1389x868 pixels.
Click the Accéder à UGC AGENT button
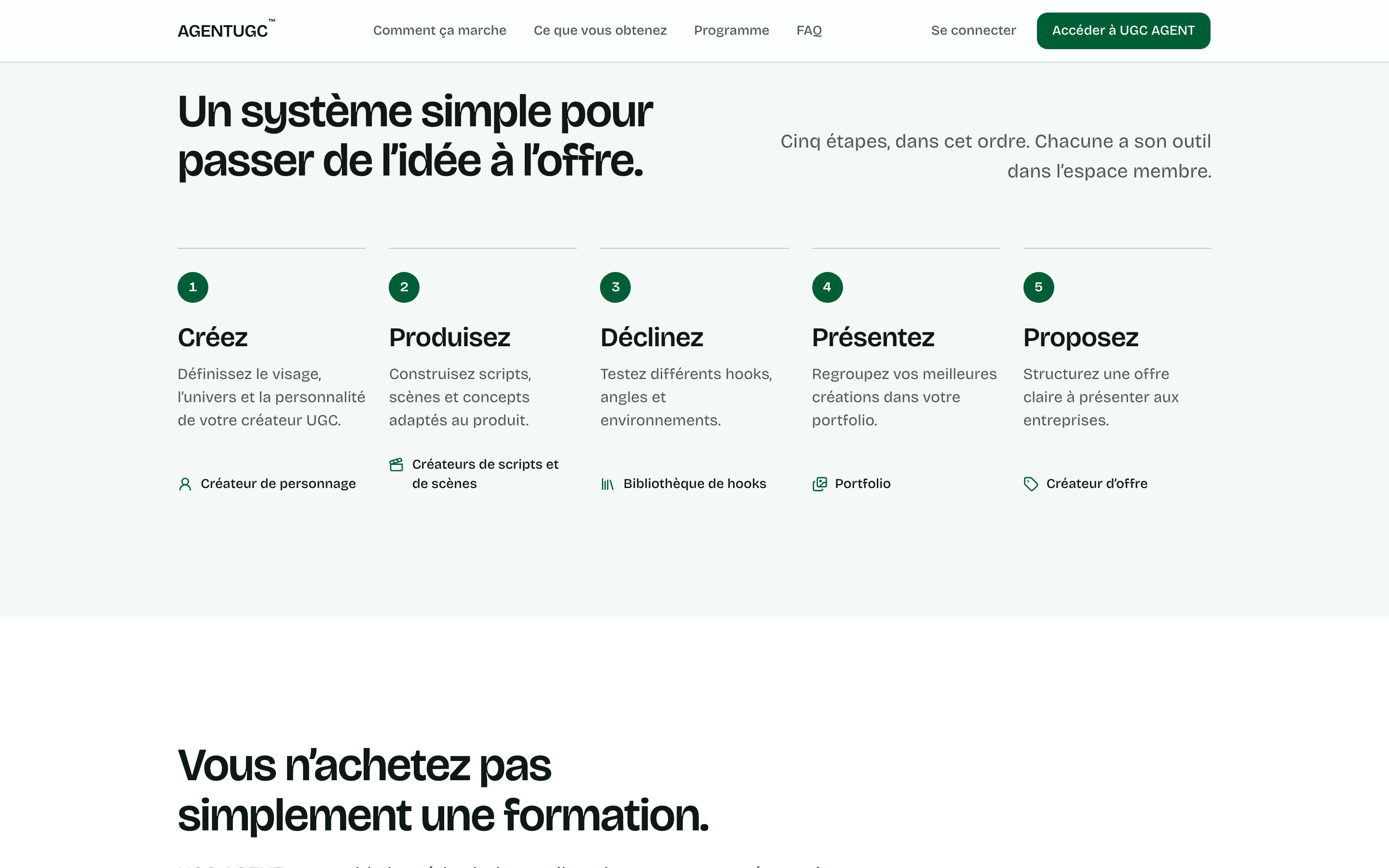[x=1123, y=30]
